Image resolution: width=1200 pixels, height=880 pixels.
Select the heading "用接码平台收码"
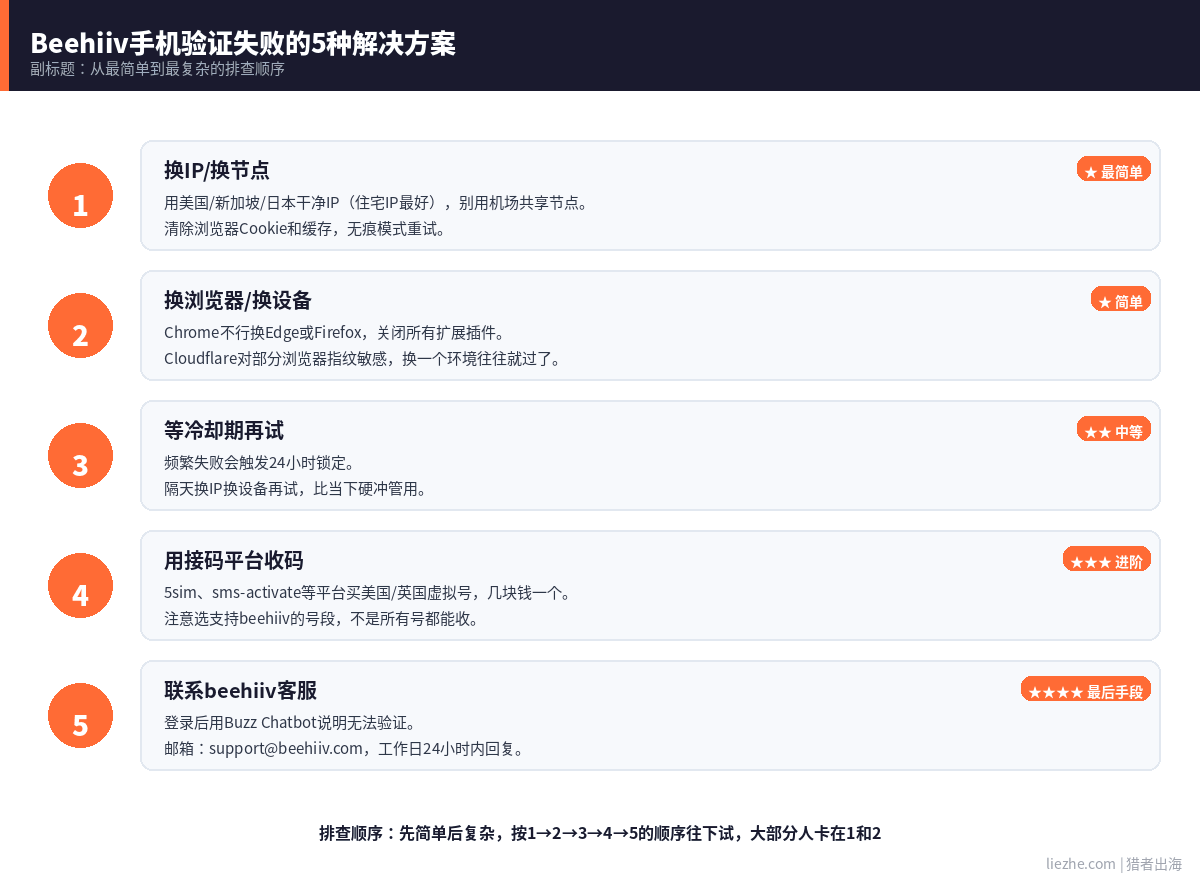[x=234, y=560]
